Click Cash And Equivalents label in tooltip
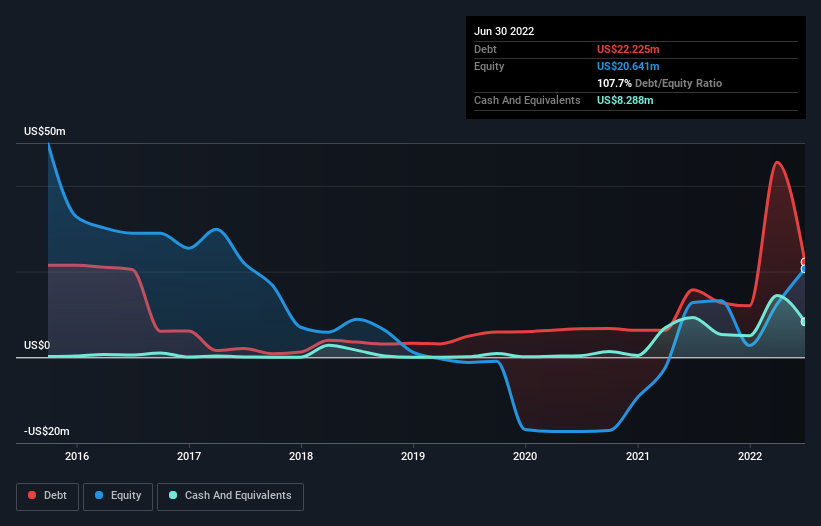The image size is (821, 526). [x=527, y=100]
